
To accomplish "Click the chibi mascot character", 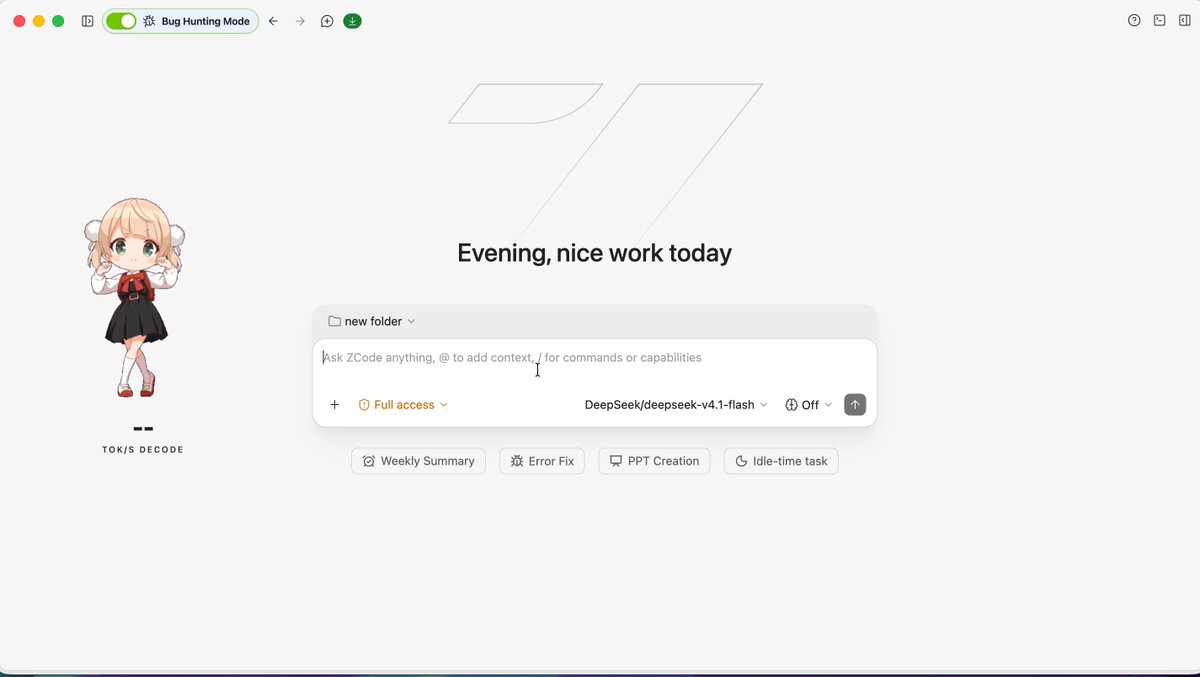I will click(x=134, y=297).
